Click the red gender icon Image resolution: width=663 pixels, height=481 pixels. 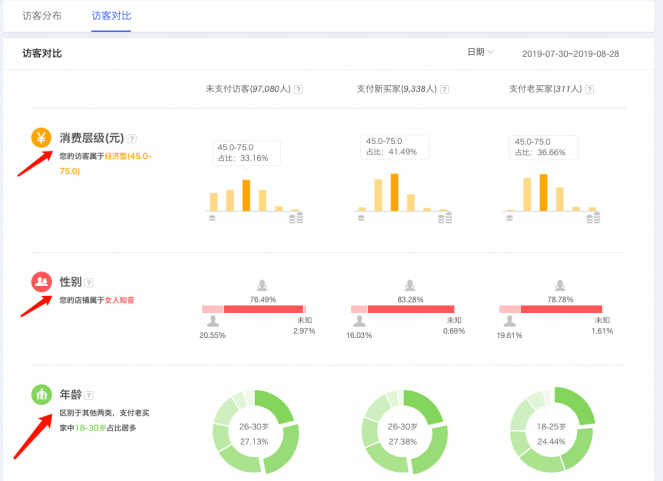42,282
